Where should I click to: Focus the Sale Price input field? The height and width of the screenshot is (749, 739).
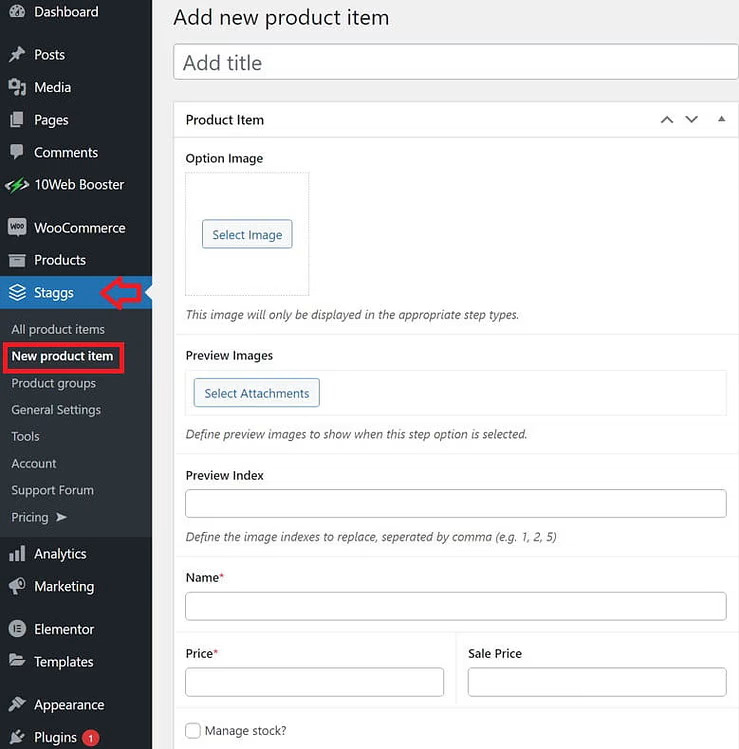(597, 682)
